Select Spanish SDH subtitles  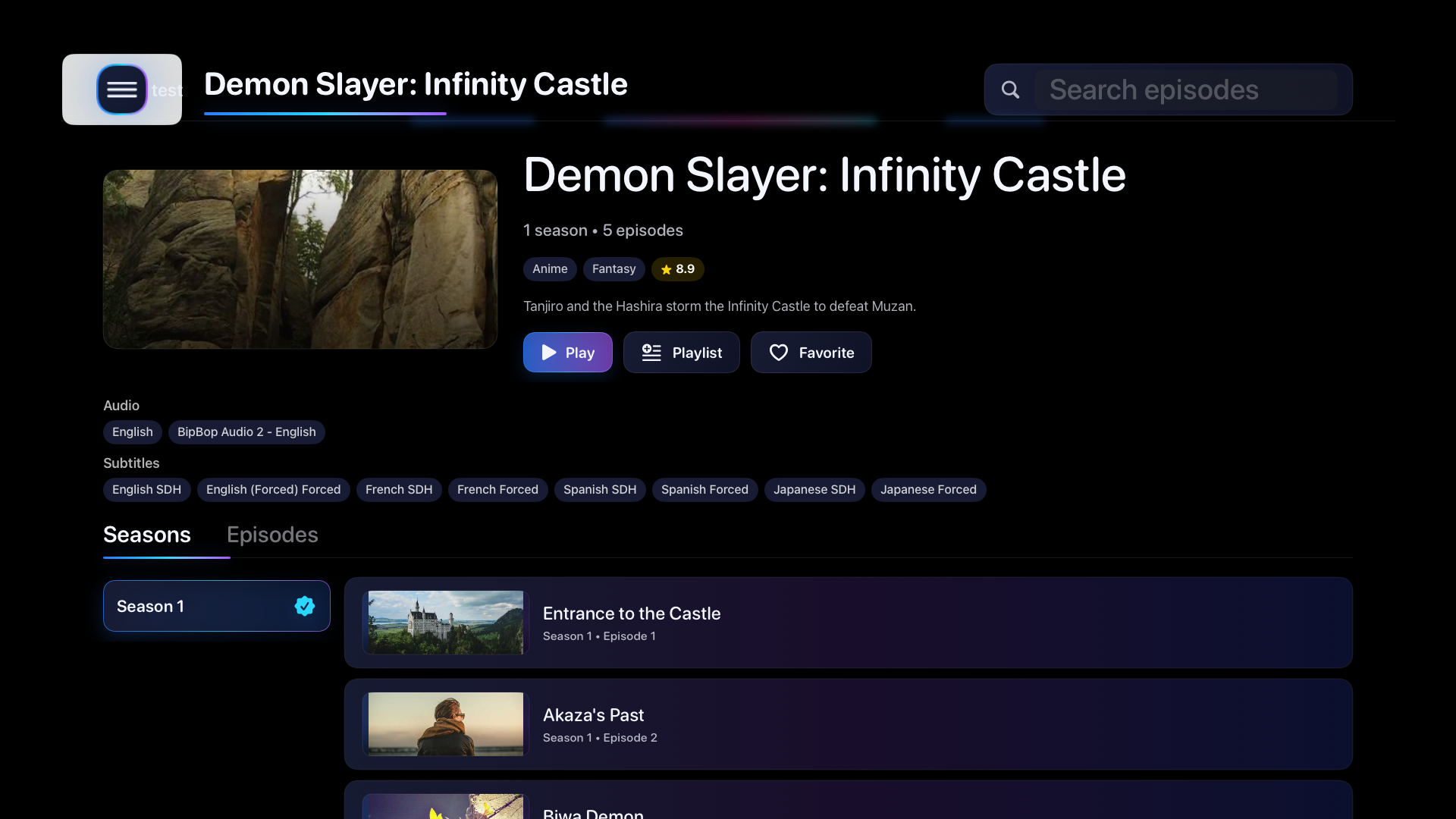pyautogui.click(x=600, y=490)
